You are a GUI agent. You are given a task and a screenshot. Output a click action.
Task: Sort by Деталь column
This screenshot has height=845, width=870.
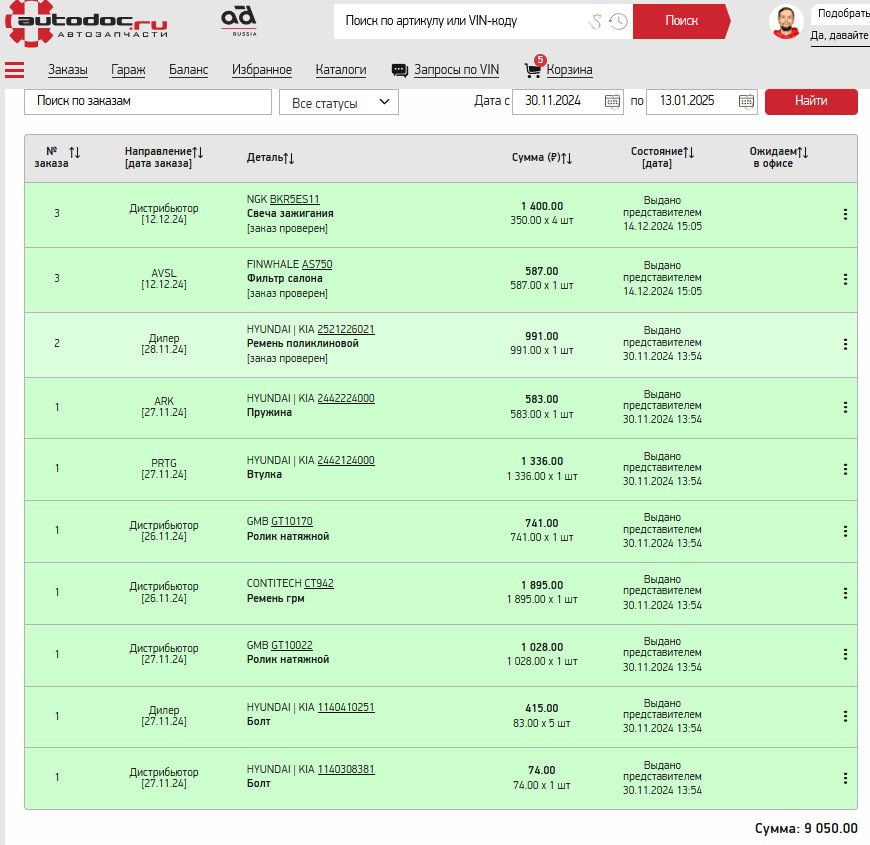click(x=289, y=158)
